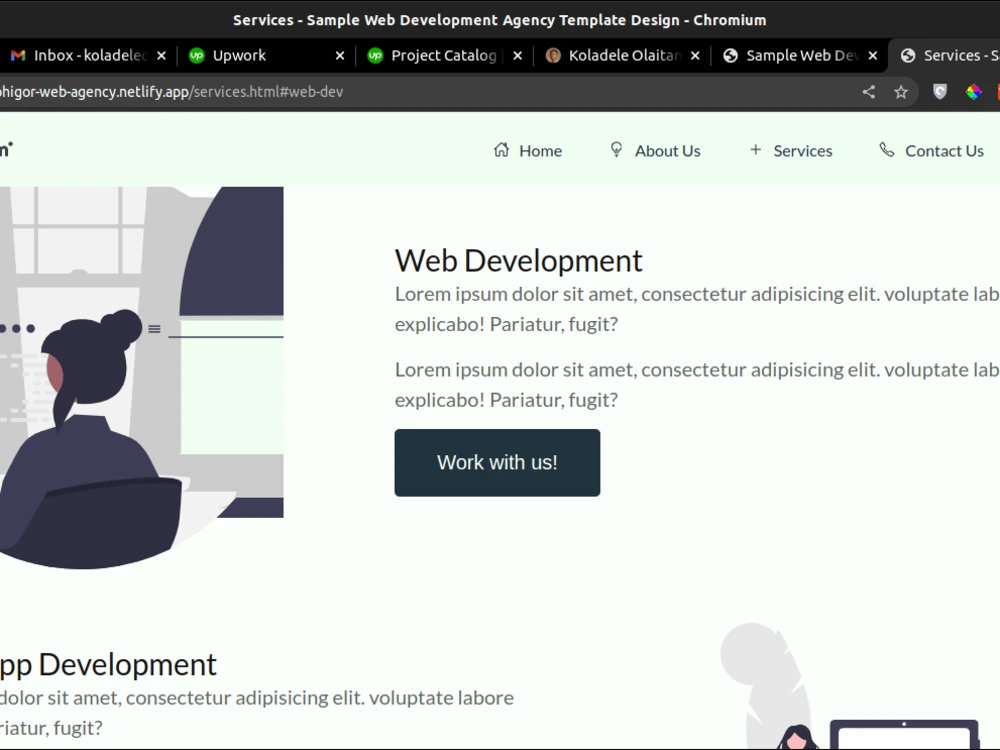Close the Upwork tab

(x=340, y=55)
